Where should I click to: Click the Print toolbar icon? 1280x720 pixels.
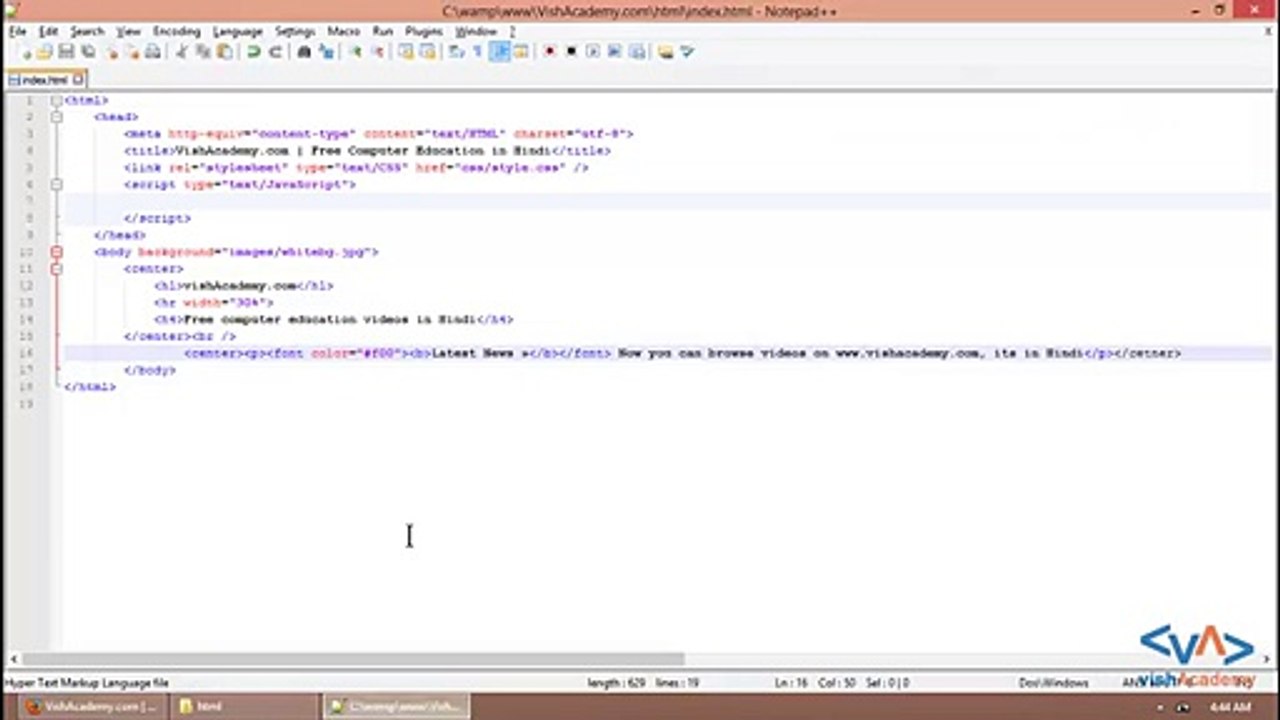tap(155, 51)
